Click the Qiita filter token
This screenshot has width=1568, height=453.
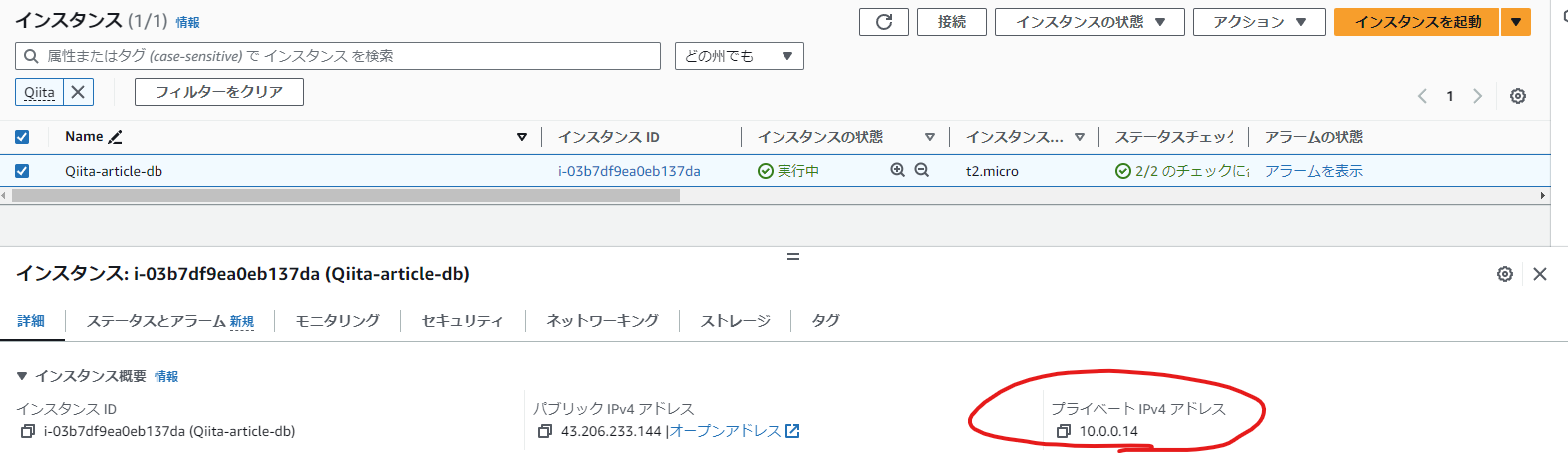pos(40,92)
